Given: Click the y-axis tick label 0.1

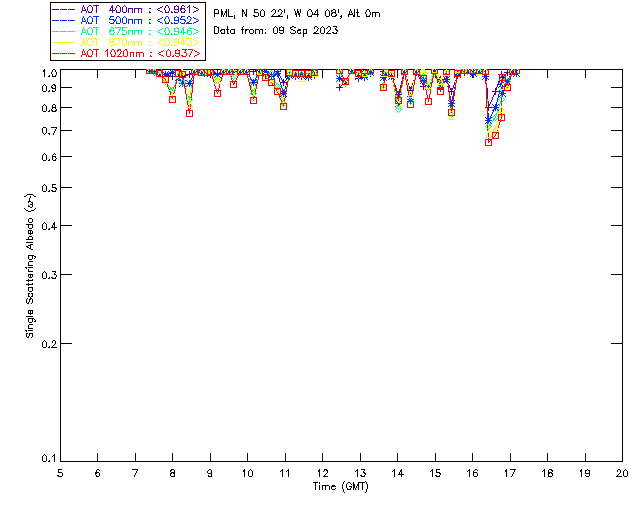Looking at the screenshot, I should 49,459.
